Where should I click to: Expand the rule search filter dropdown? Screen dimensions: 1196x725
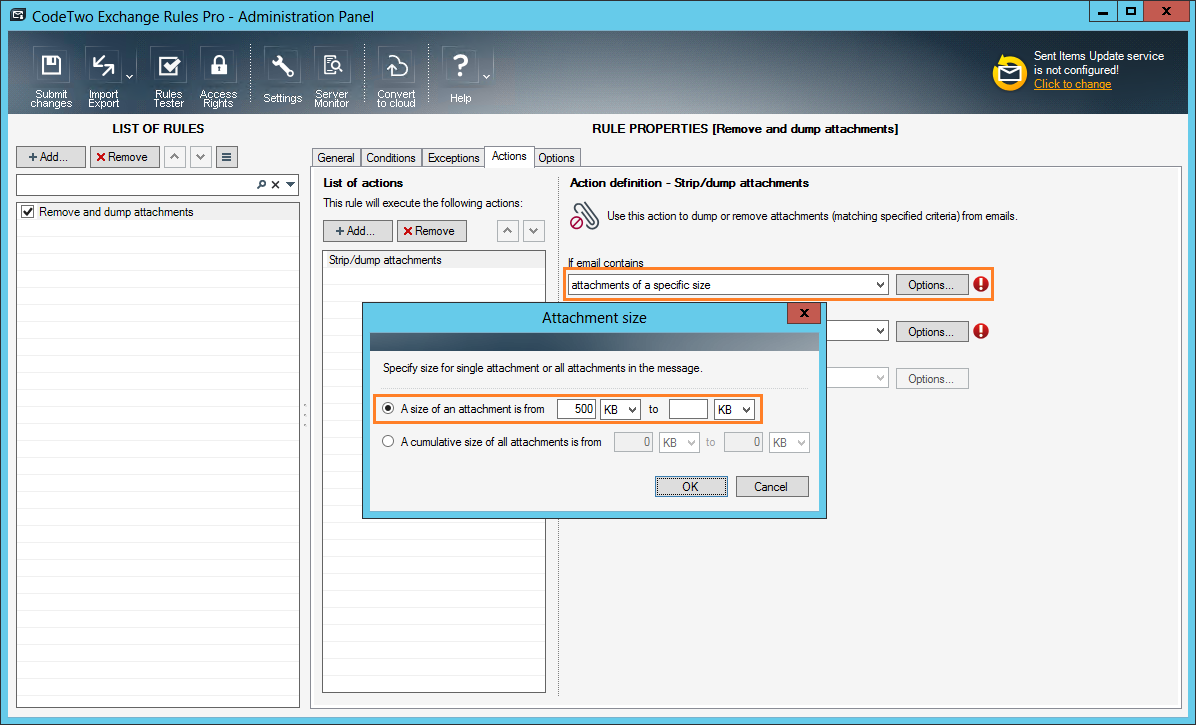click(x=291, y=184)
